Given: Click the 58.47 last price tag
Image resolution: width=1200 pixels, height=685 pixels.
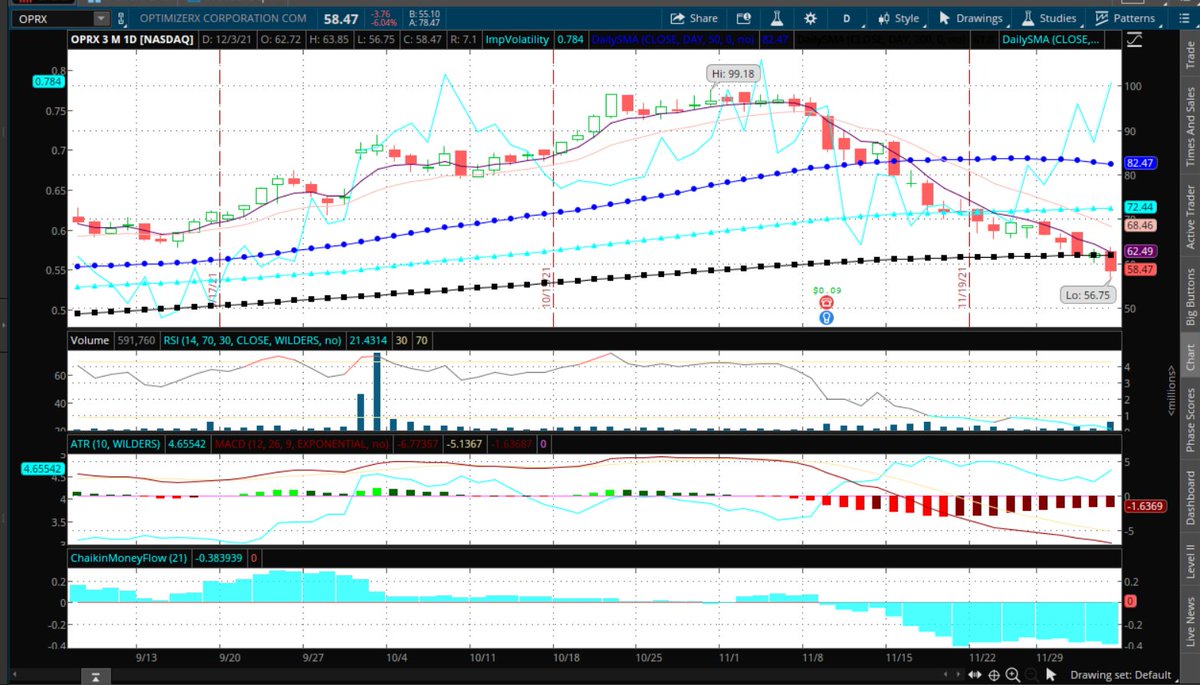Looking at the screenshot, I should click(1141, 270).
